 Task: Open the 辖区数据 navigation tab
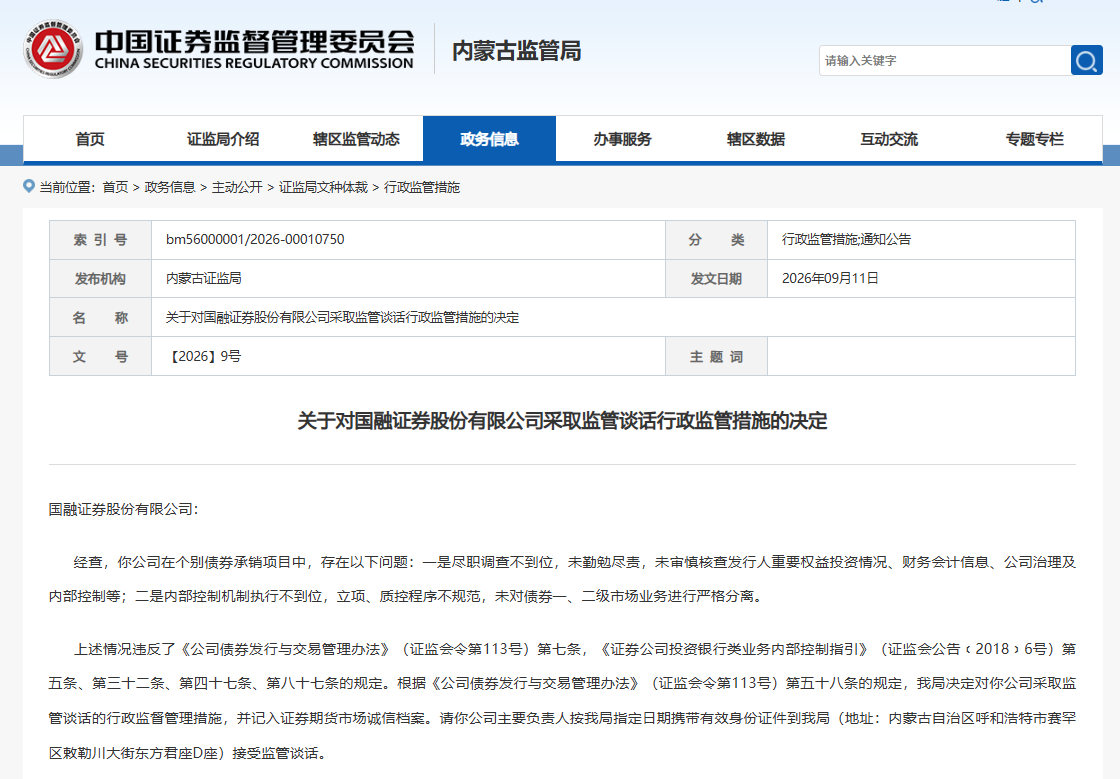(x=756, y=139)
